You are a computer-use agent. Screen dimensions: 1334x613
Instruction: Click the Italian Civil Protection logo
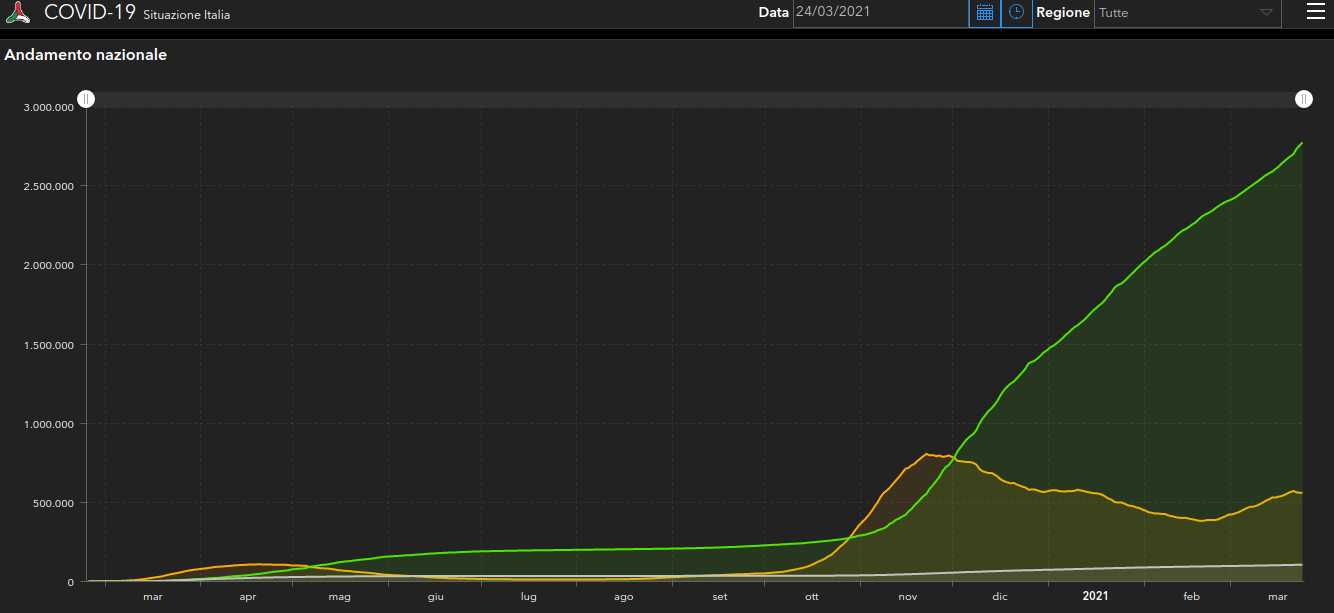[17, 13]
